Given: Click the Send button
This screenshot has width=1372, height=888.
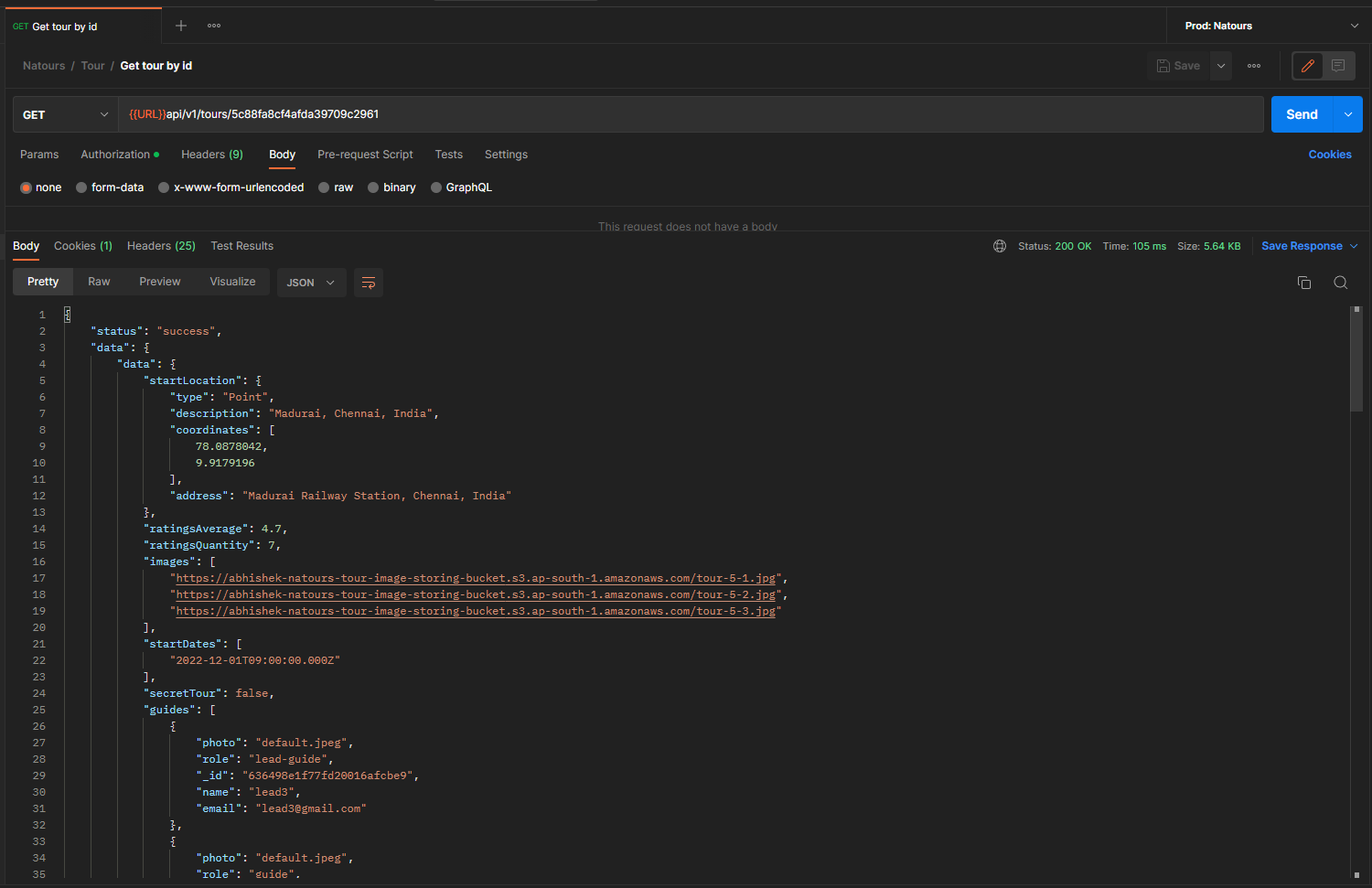Looking at the screenshot, I should tap(1301, 114).
